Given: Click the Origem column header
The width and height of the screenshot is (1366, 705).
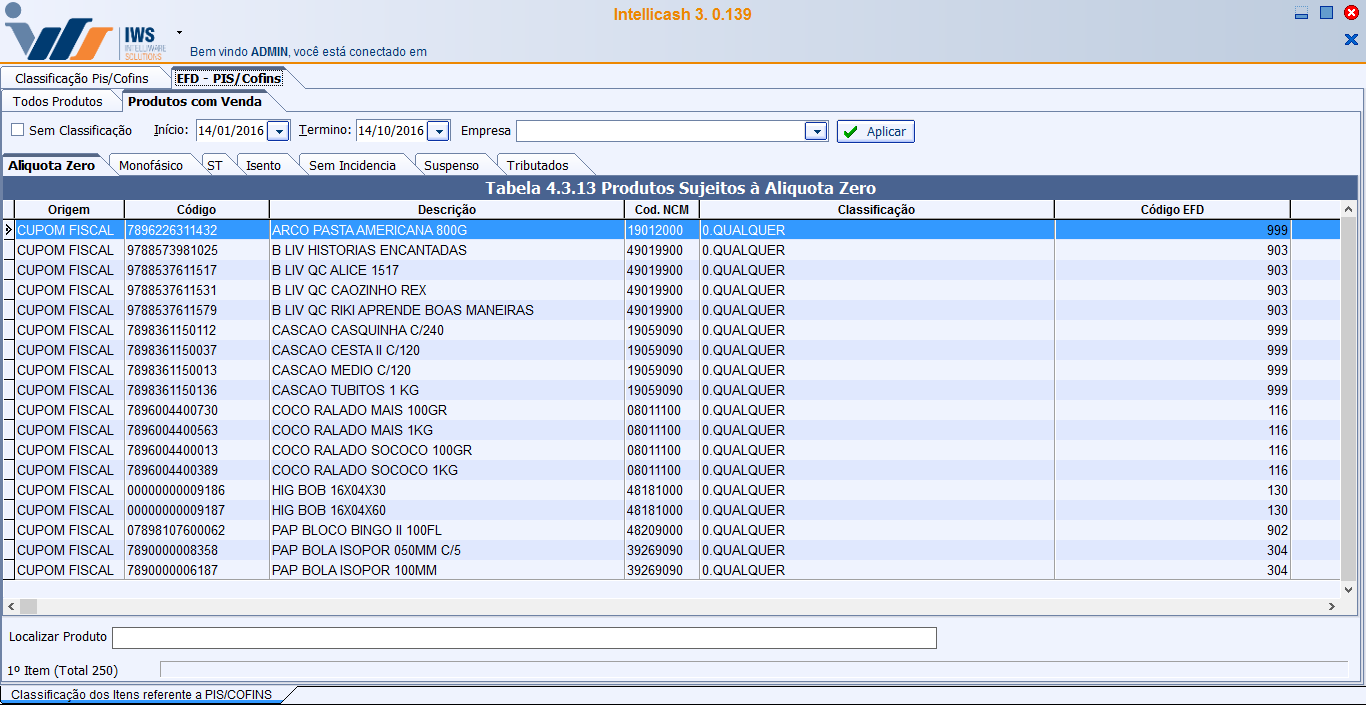Looking at the screenshot, I should [68, 210].
